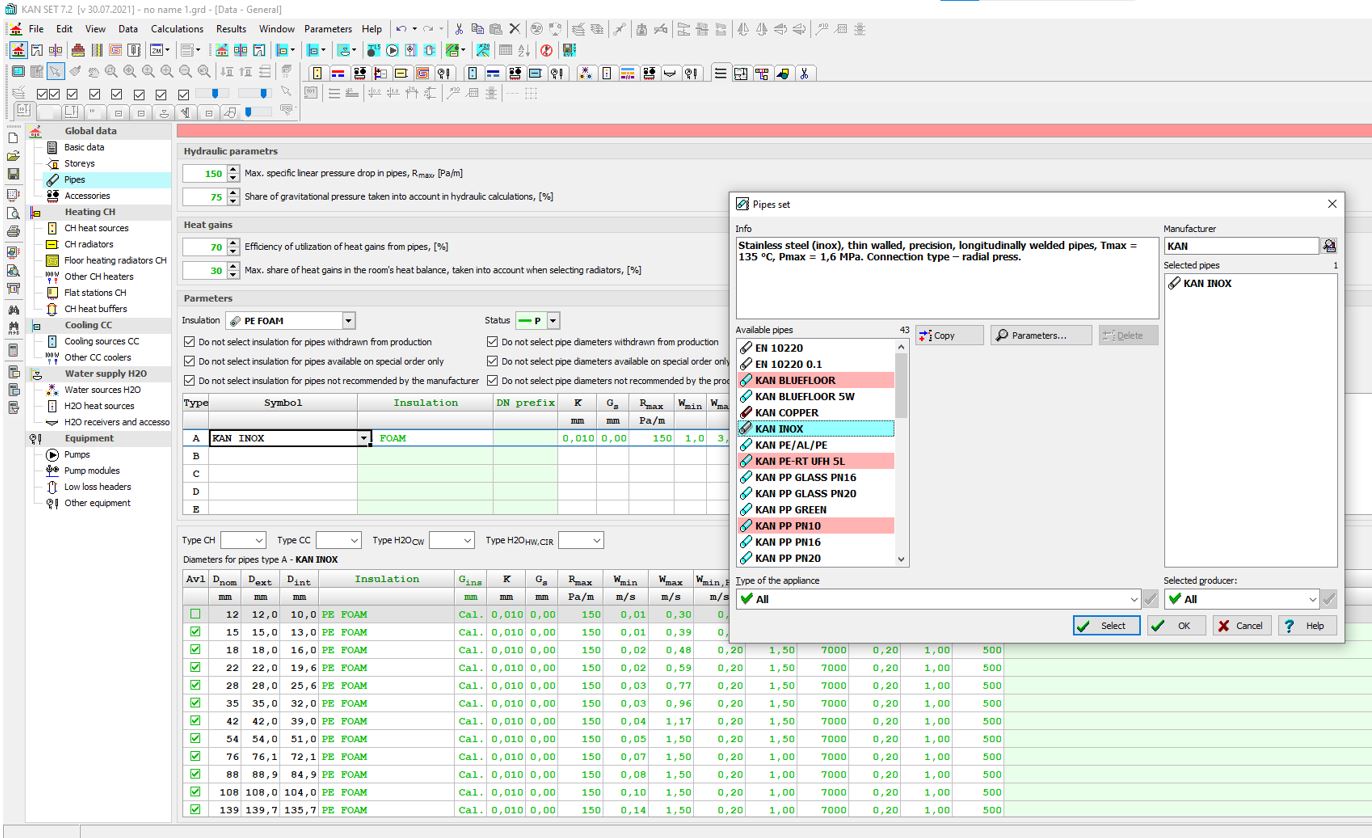Click the binoculars Find icon in left sidebar
This screenshot has height=838, width=1372.
click(x=13, y=310)
